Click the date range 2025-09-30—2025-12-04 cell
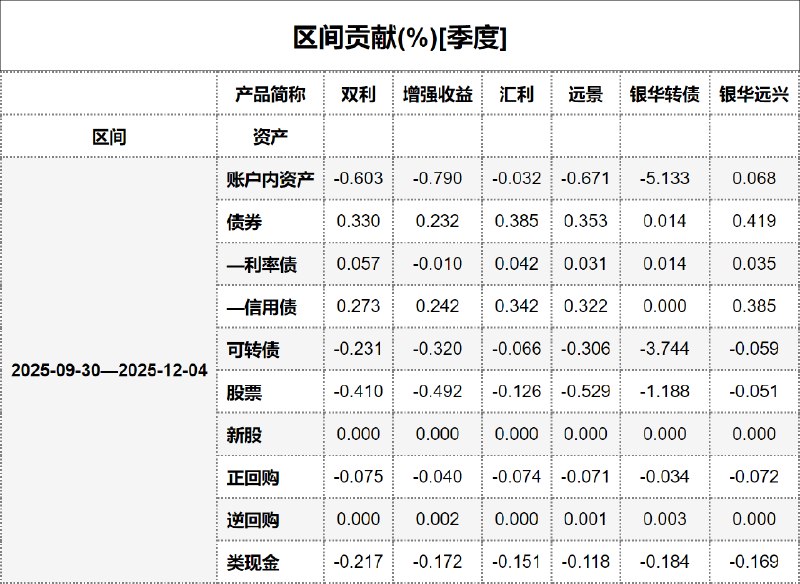 (109, 370)
